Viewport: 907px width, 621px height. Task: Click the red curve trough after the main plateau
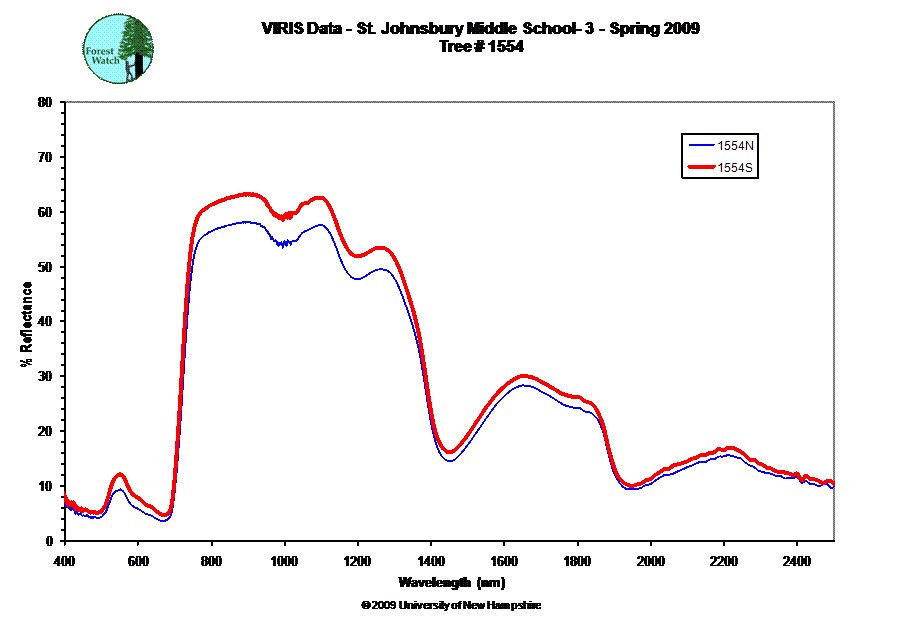[x=450, y=453]
